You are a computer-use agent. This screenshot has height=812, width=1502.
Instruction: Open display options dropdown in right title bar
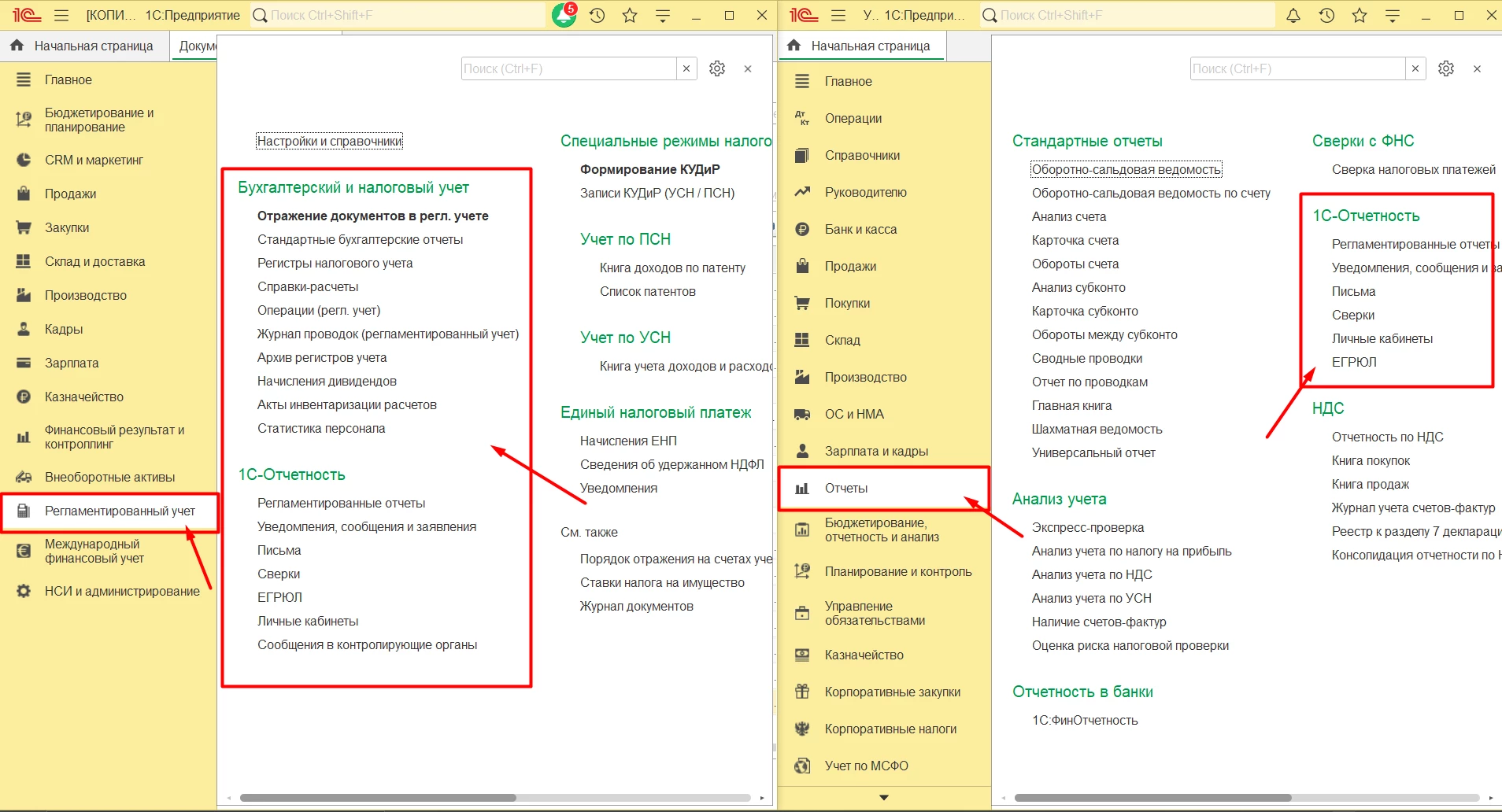coord(1393,15)
